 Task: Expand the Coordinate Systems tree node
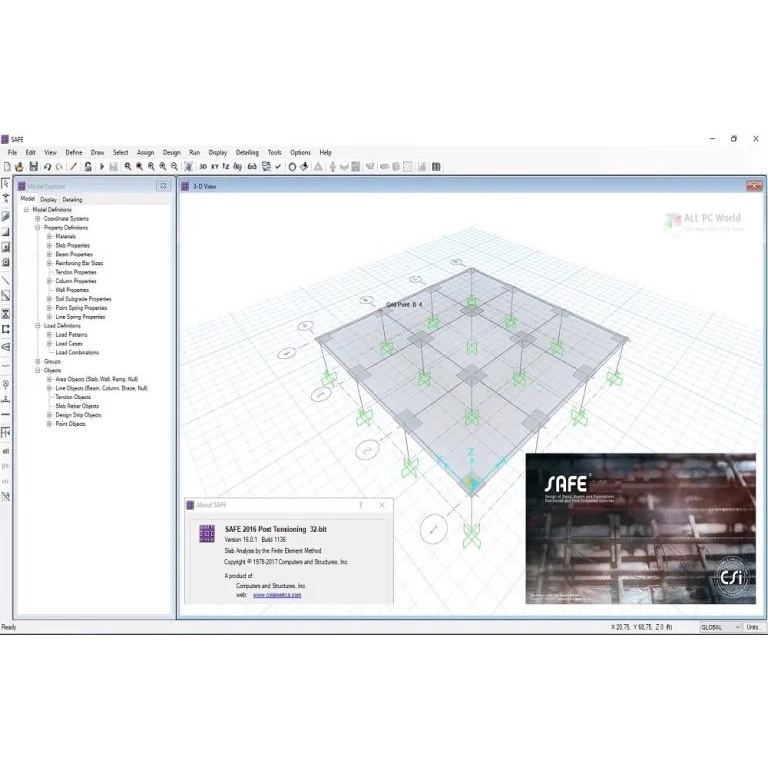38,218
